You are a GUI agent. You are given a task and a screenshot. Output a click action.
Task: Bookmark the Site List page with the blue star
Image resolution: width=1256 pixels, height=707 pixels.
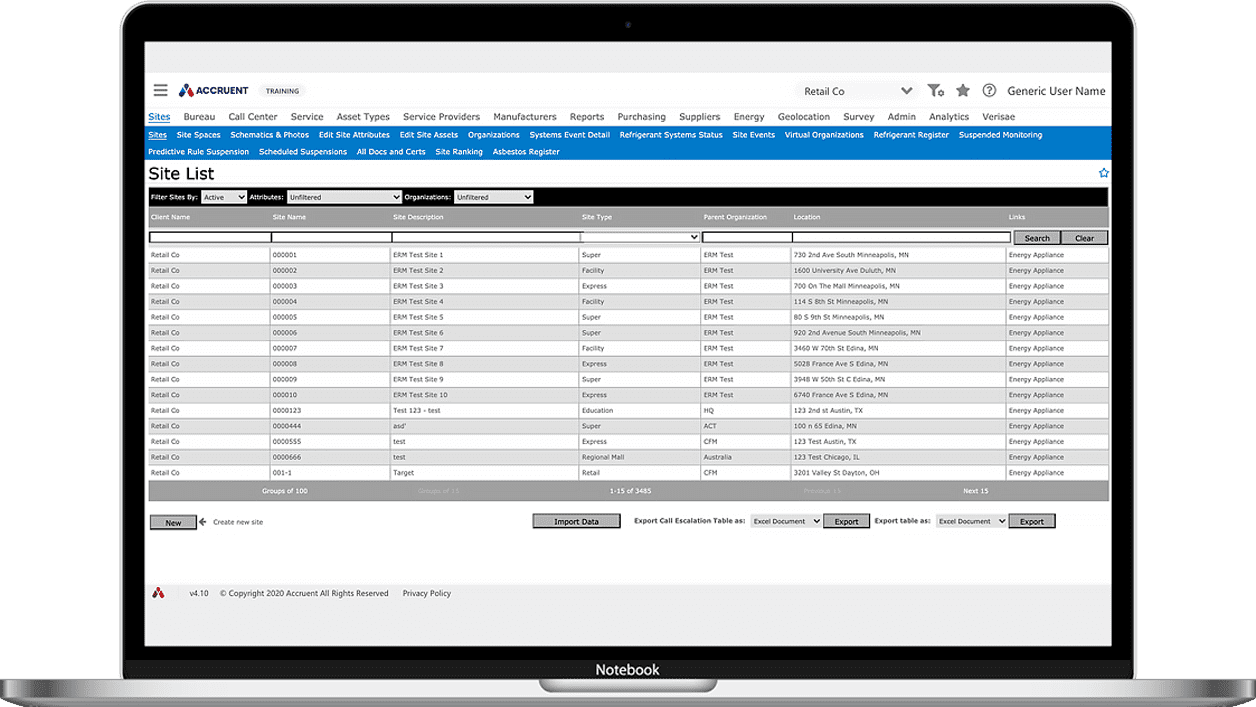click(1104, 173)
